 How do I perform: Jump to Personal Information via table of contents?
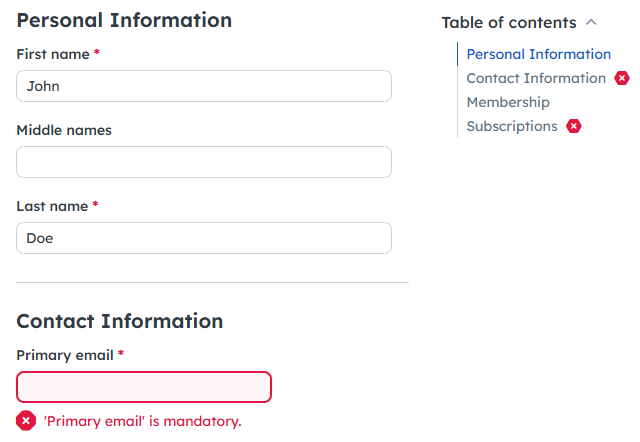[538, 54]
